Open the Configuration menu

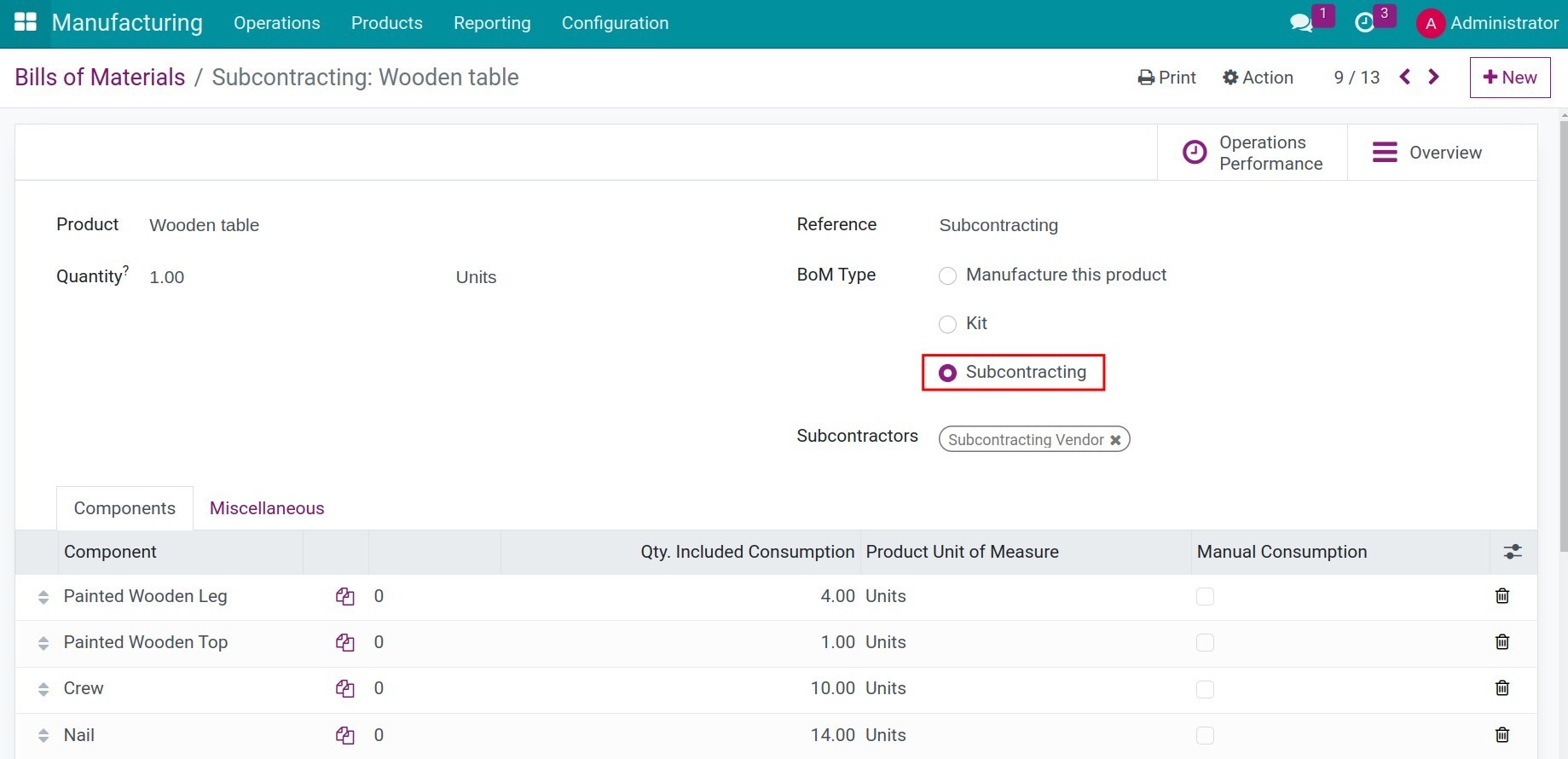tap(615, 23)
